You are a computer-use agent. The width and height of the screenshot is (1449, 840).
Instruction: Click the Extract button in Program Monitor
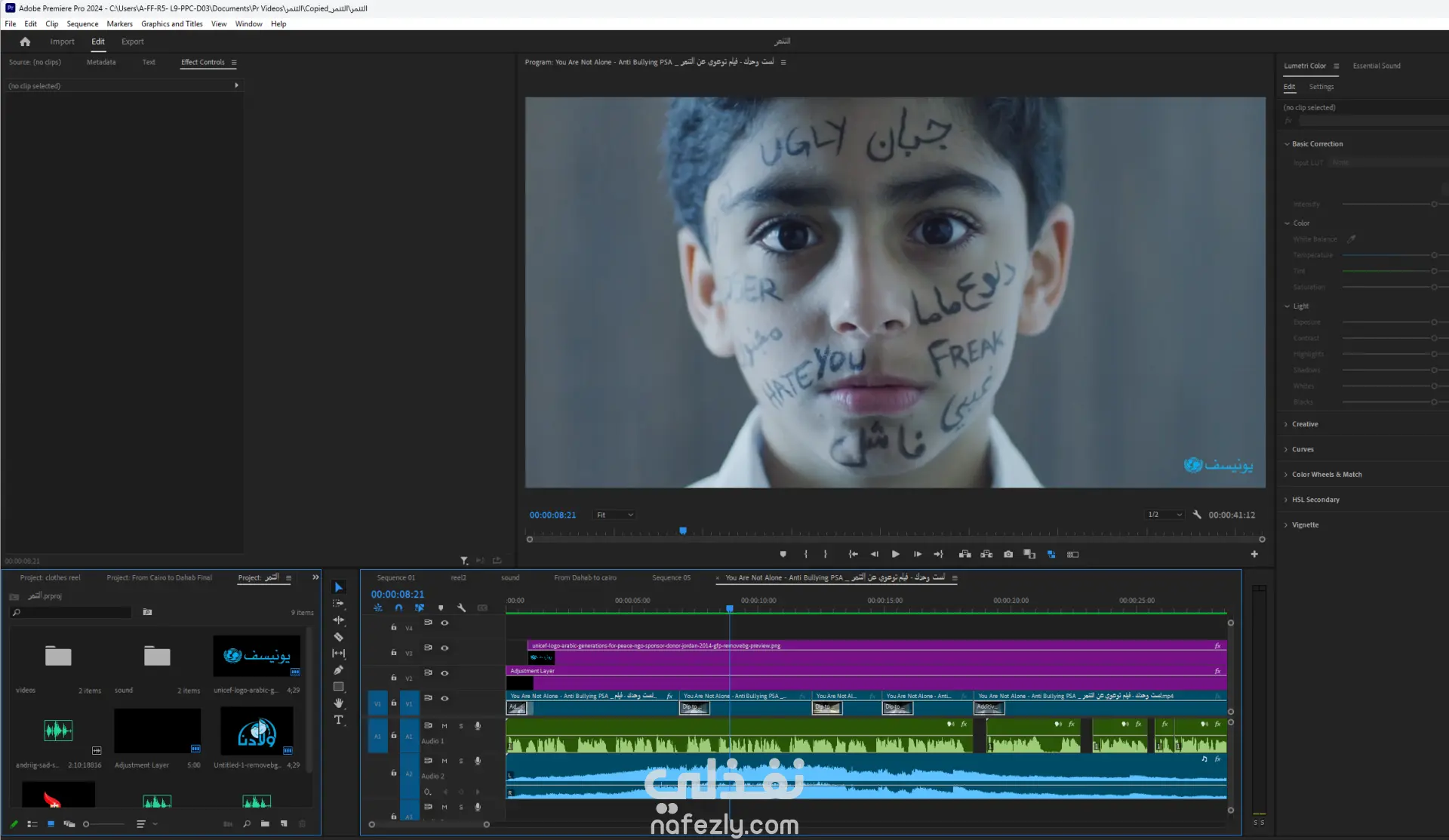[986, 554]
